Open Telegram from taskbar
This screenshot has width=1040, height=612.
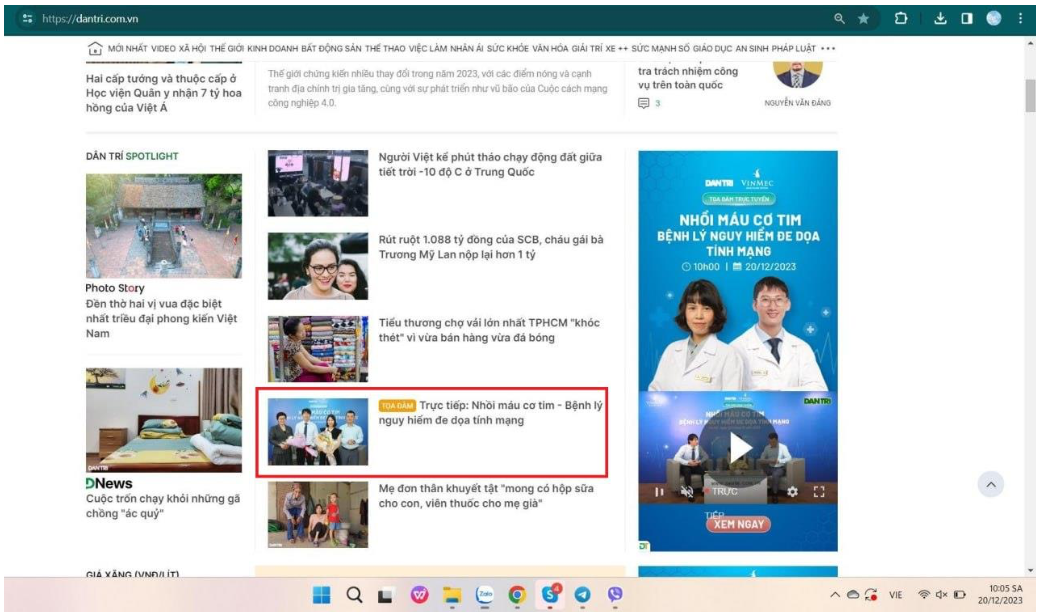point(582,595)
